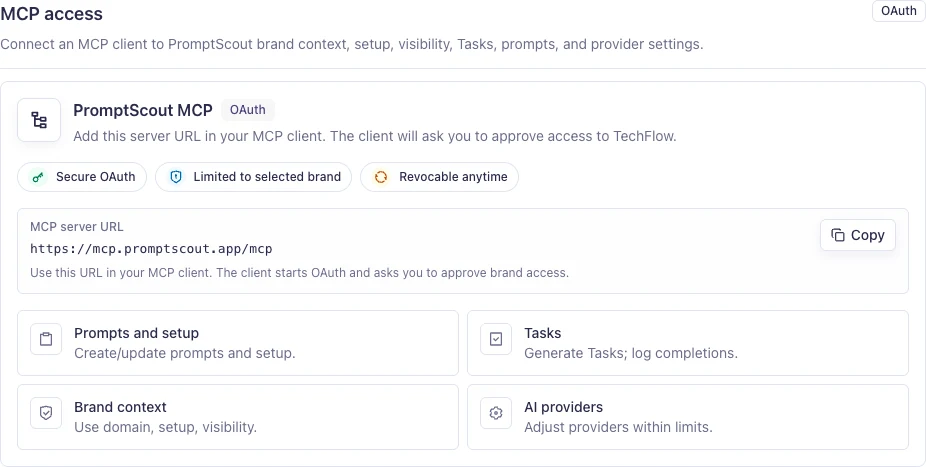Click the shield-check icon for Brand context
The height and width of the screenshot is (467, 926).
(46, 413)
